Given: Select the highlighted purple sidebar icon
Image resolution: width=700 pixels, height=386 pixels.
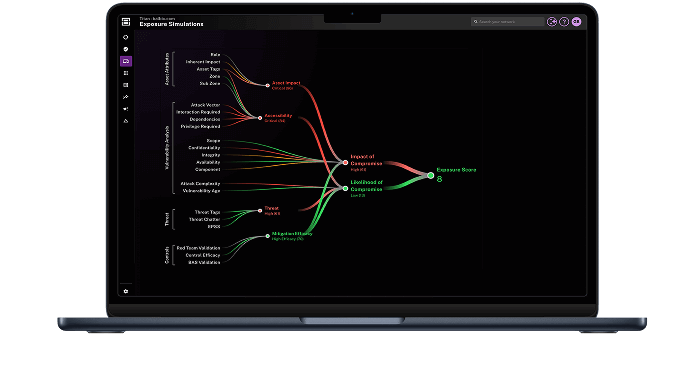Looking at the screenshot, I should (126, 61).
